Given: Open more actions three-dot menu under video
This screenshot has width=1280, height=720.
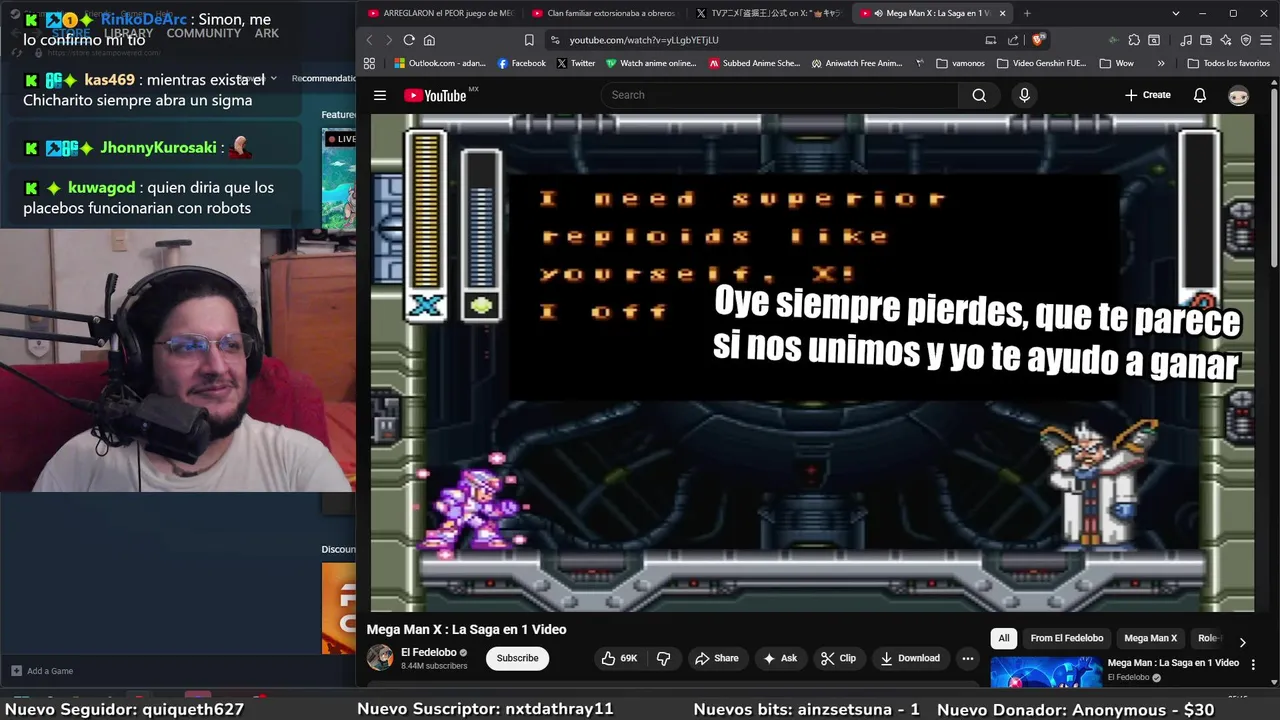Looking at the screenshot, I should tap(967, 658).
